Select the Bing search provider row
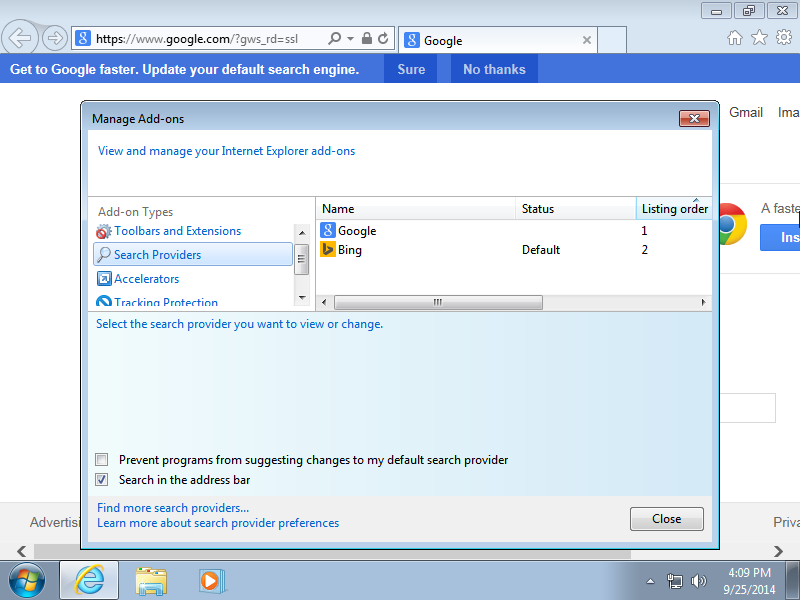The width and height of the screenshot is (800, 600). pos(514,249)
